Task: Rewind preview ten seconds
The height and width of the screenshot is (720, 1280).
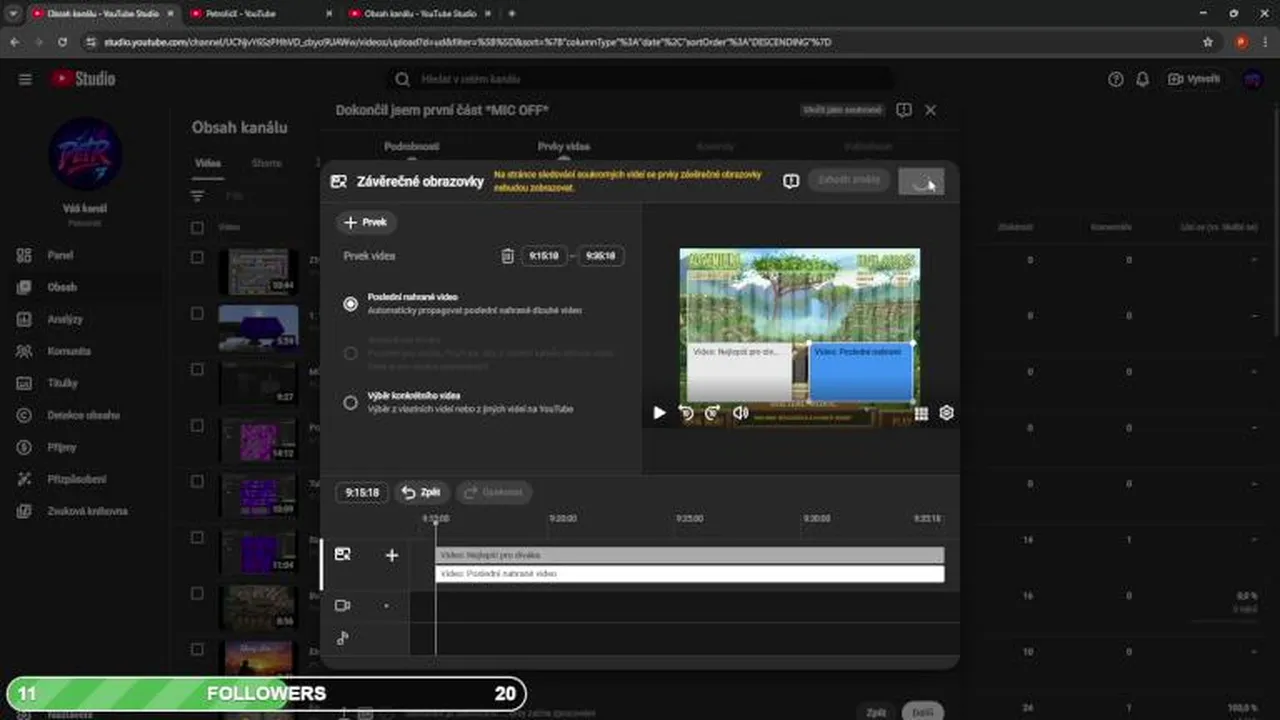Action: (686, 412)
